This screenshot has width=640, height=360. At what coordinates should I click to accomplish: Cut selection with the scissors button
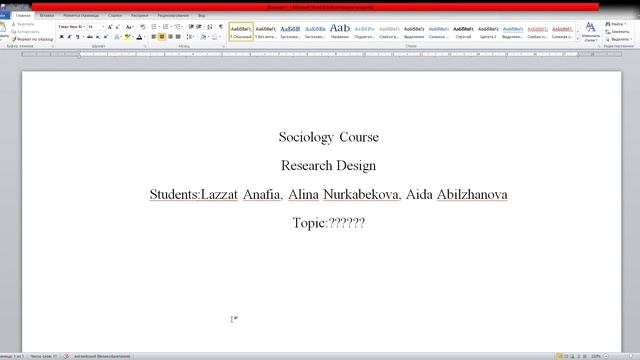click(24, 24)
